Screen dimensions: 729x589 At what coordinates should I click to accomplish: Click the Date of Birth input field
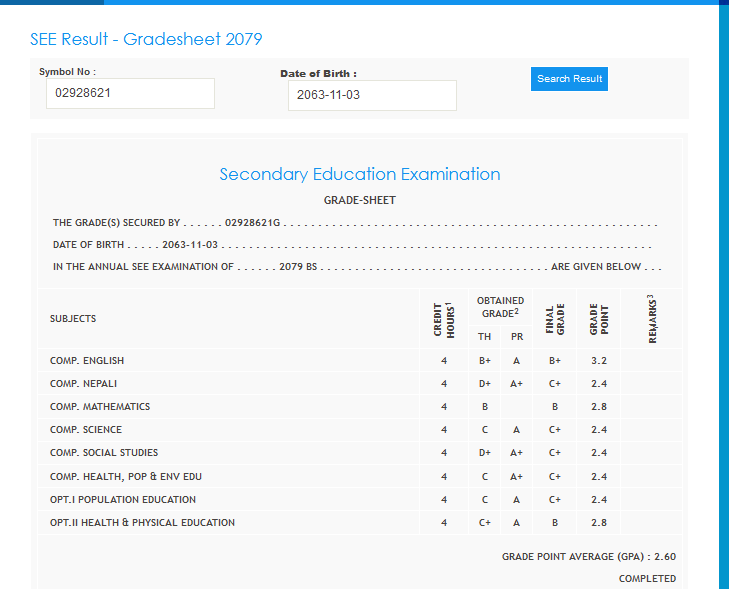tap(372, 95)
